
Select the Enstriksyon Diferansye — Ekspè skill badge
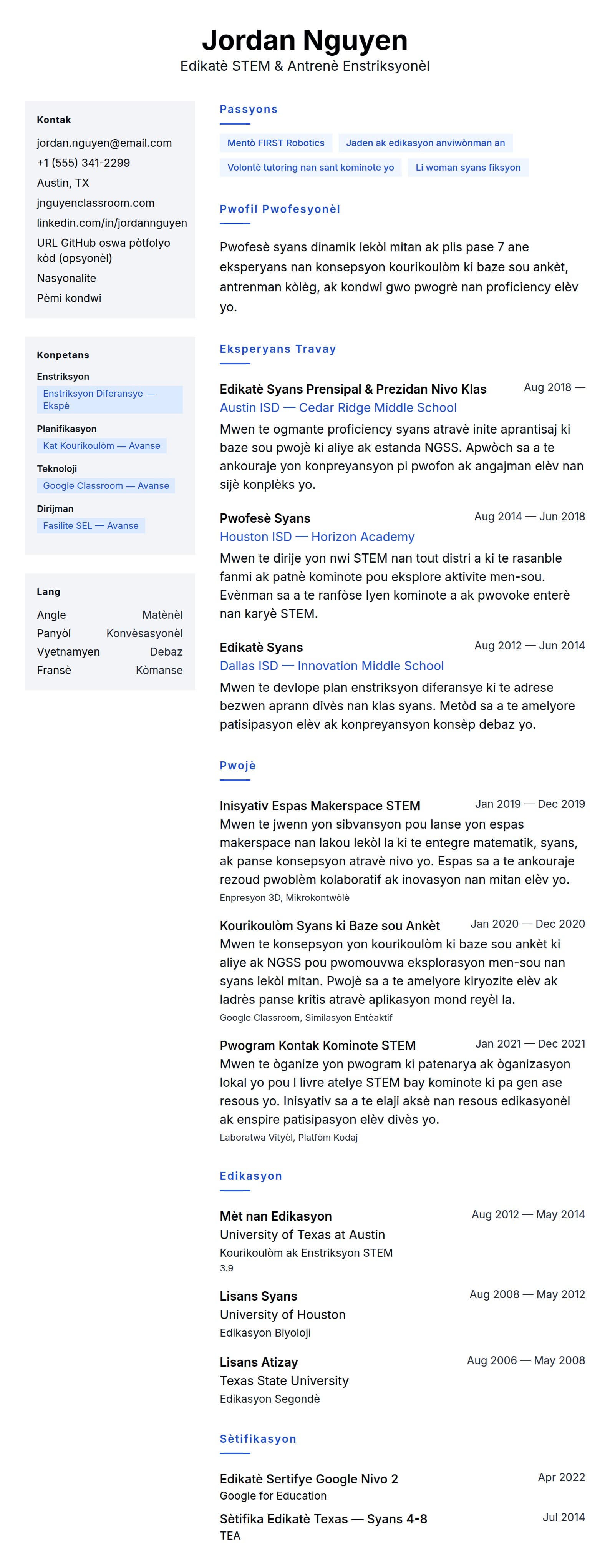pyautogui.click(x=109, y=399)
